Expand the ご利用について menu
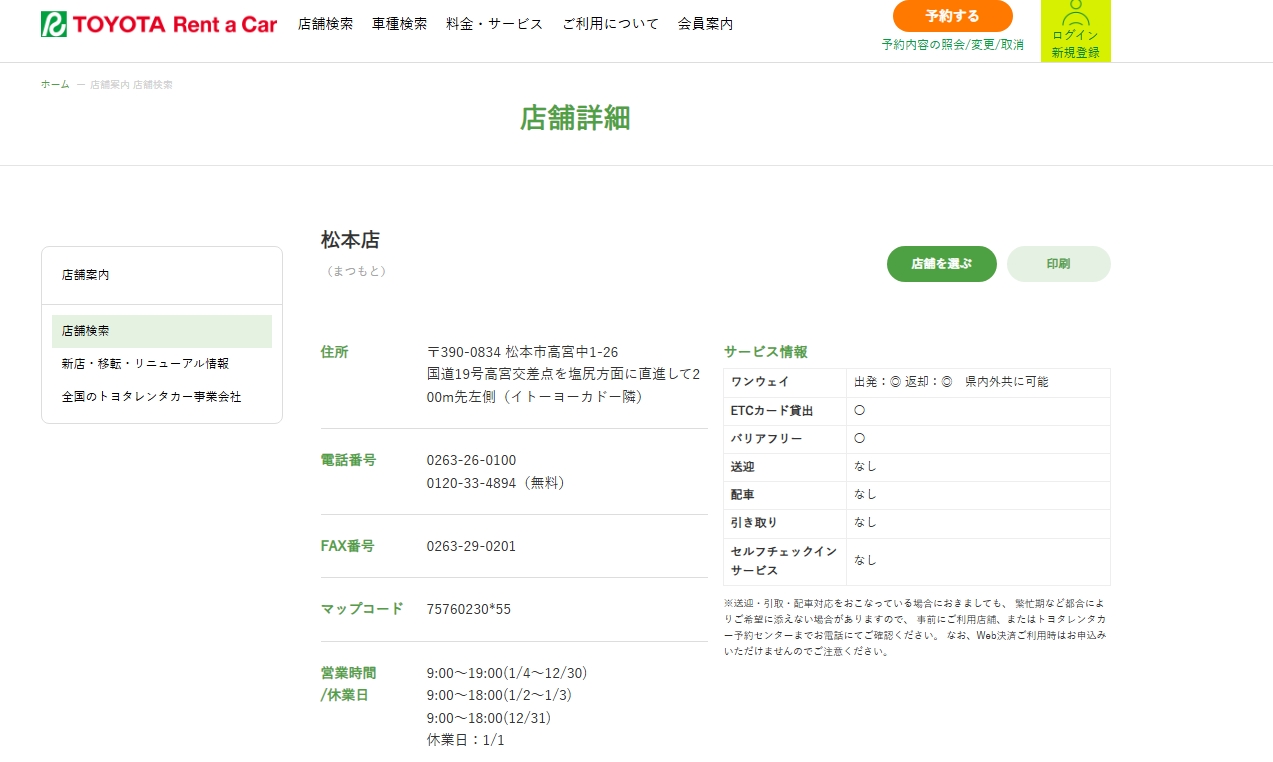Image resolution: width=1273 pixels, height=762 pixels. (x=610, y=24)
